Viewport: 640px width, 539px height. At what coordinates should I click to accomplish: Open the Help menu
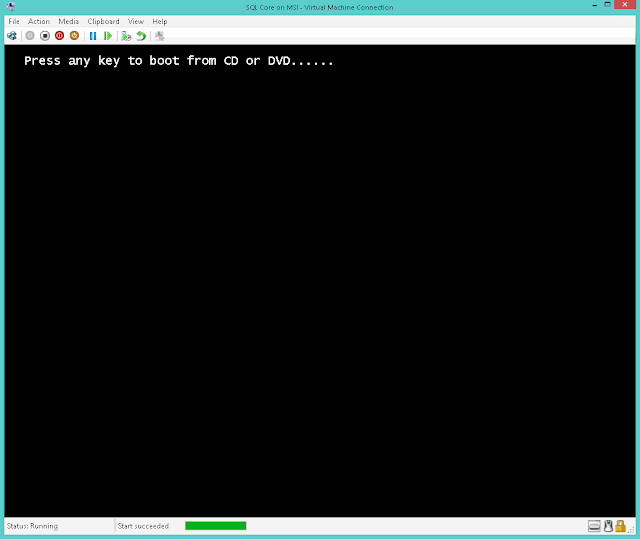click(160, 21)
